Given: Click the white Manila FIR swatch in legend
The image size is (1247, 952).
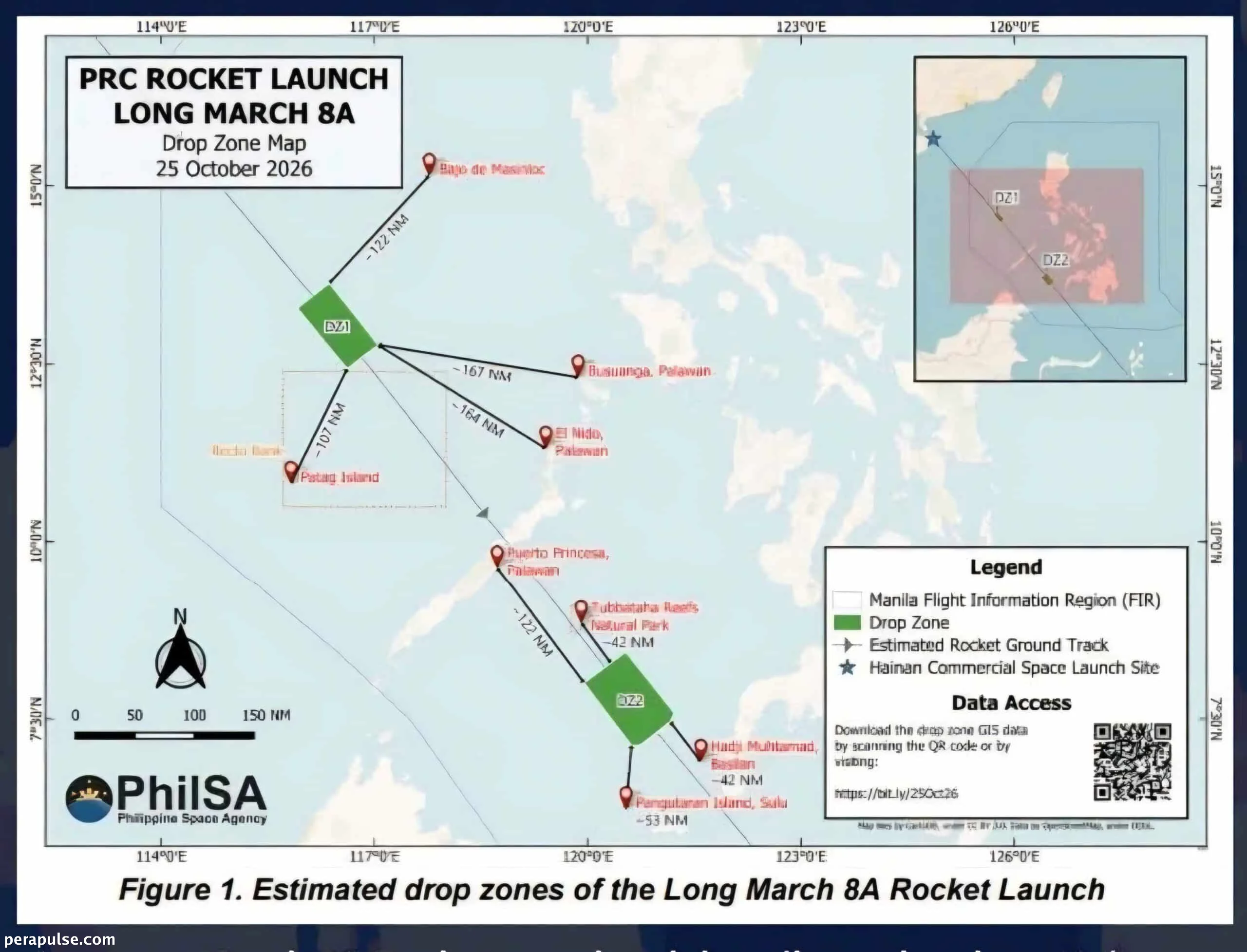Looking at the screenshot, I should point(847,600).
